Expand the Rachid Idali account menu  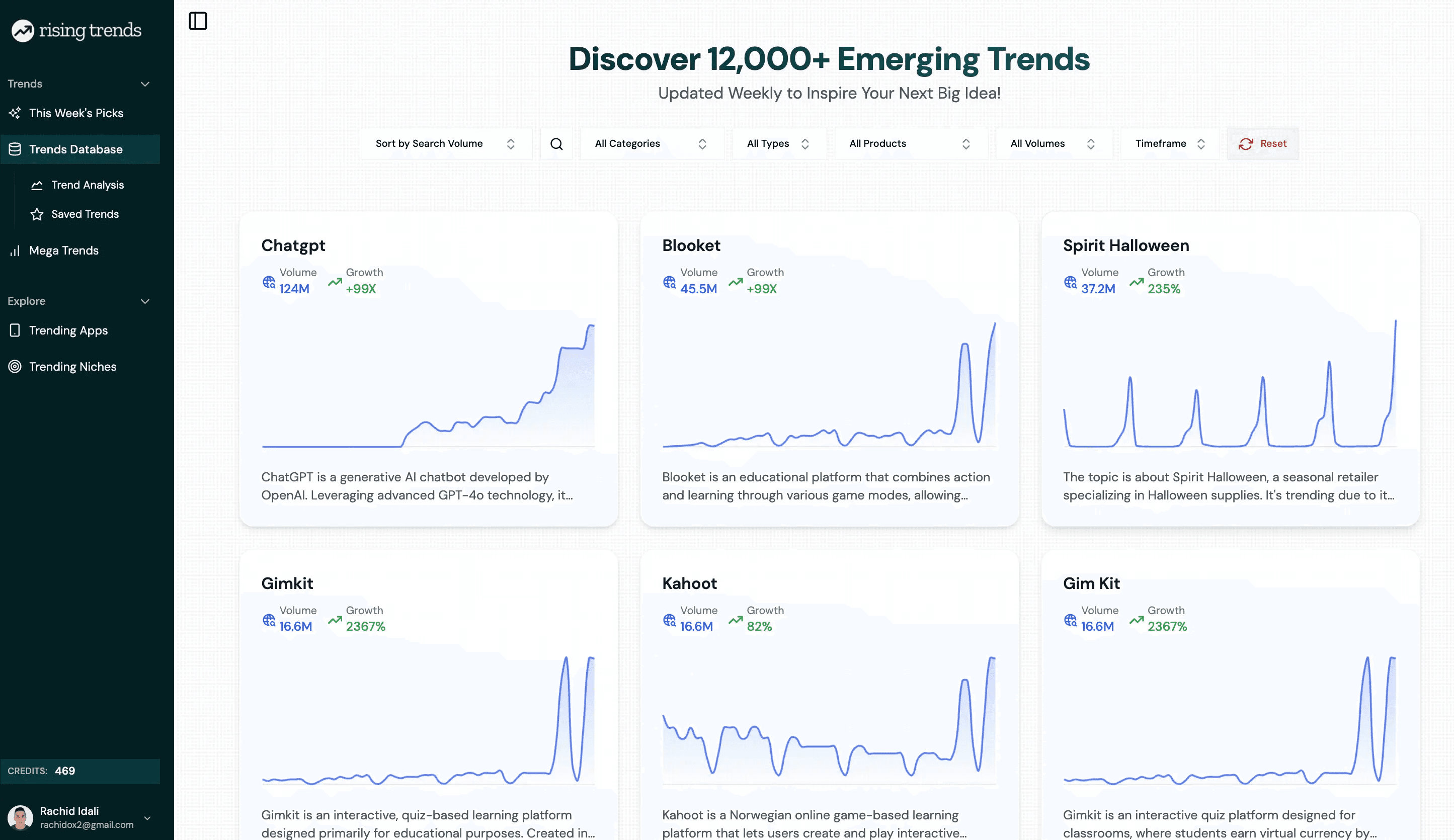(x=148, y=817)
